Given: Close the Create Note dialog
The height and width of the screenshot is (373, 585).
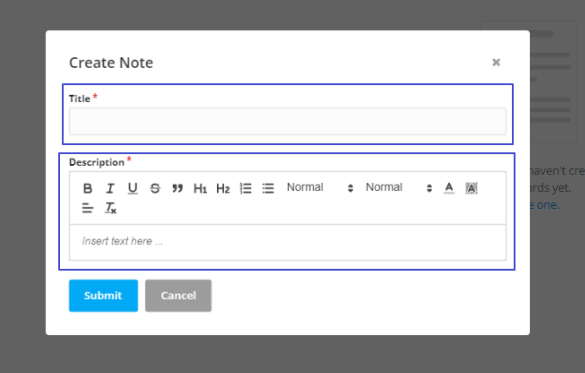Looking at the screenshot, I should point(496,62).
